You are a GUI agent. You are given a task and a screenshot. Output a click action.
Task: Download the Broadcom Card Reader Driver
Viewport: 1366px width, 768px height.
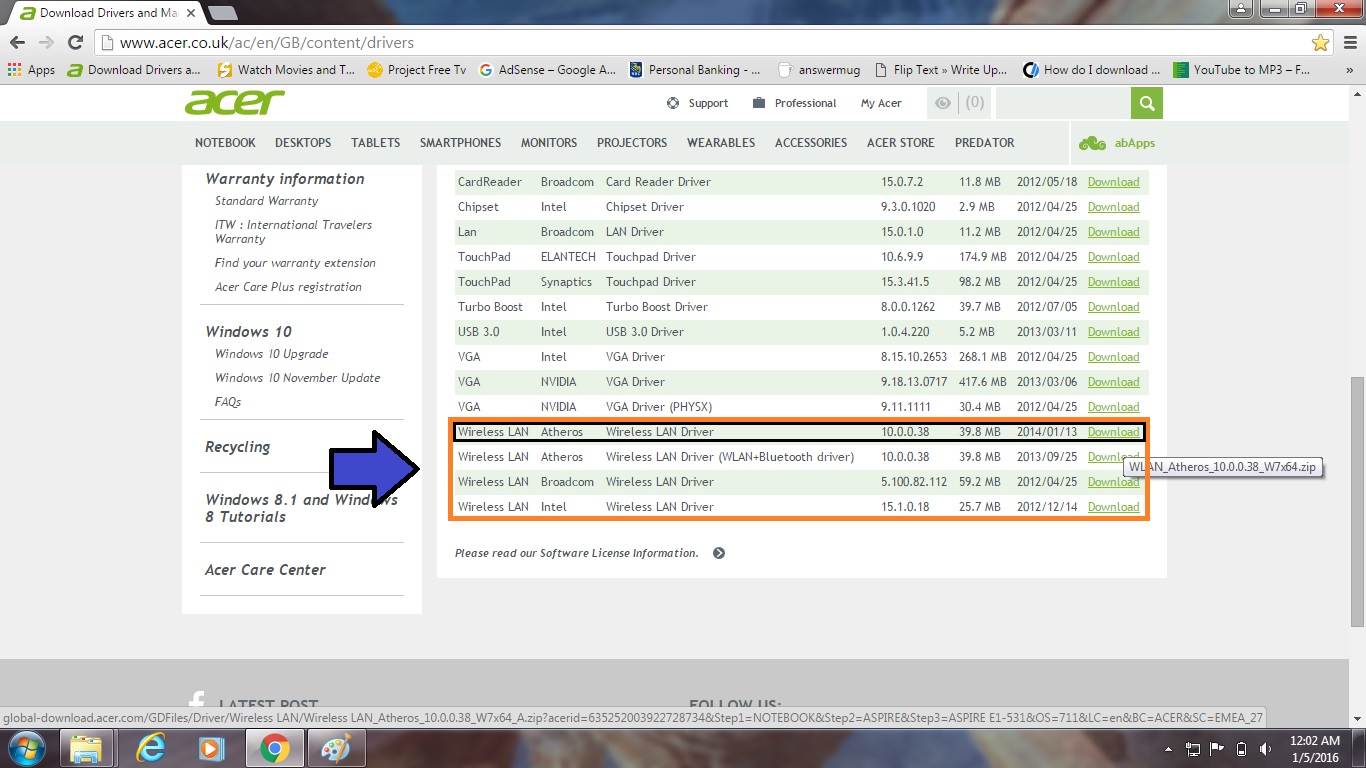[1113, 182]
